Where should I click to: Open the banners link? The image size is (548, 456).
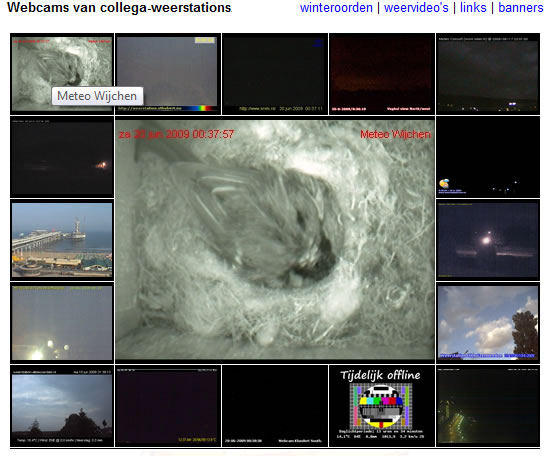520,8
